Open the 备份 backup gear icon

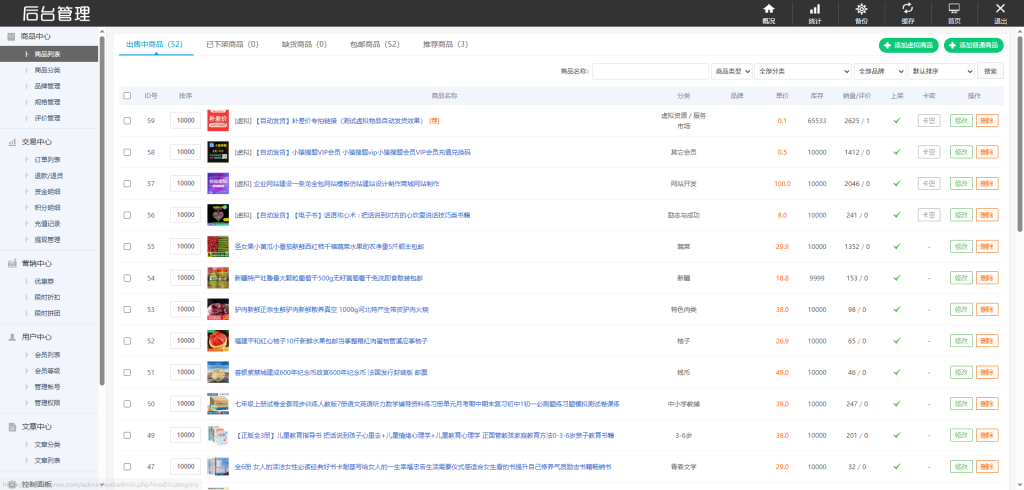[x=861, y=9]
